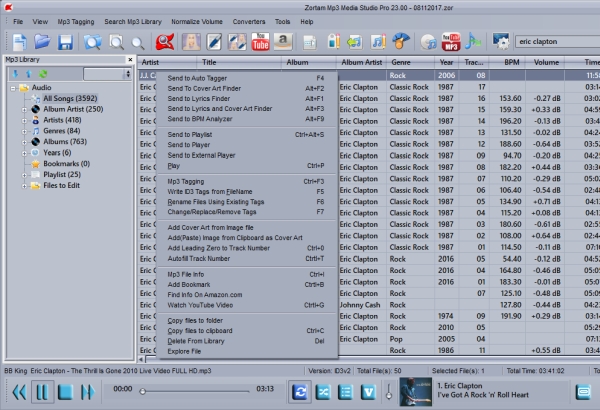The image size is (600, 410).
Task: Sort by the Genre column header
Action: [x=410, y=62]
